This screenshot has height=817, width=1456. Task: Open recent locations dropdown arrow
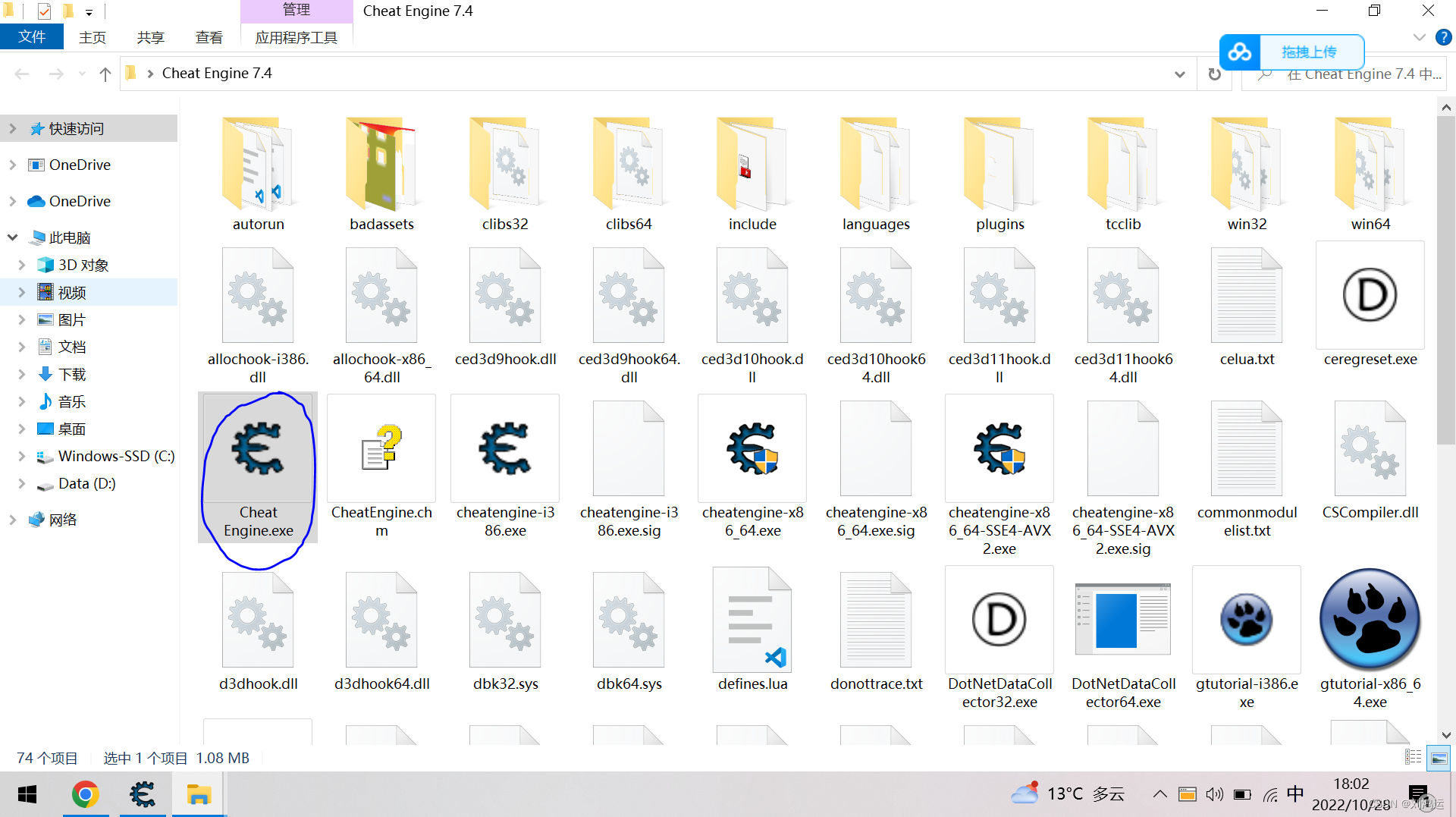82,74
